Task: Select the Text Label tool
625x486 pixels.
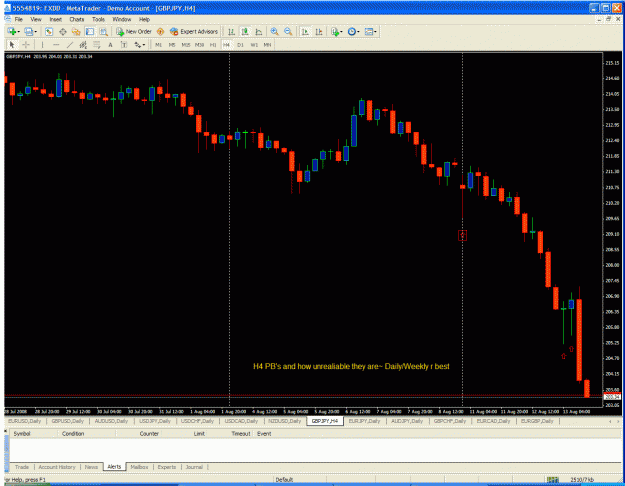Action: 124,45
